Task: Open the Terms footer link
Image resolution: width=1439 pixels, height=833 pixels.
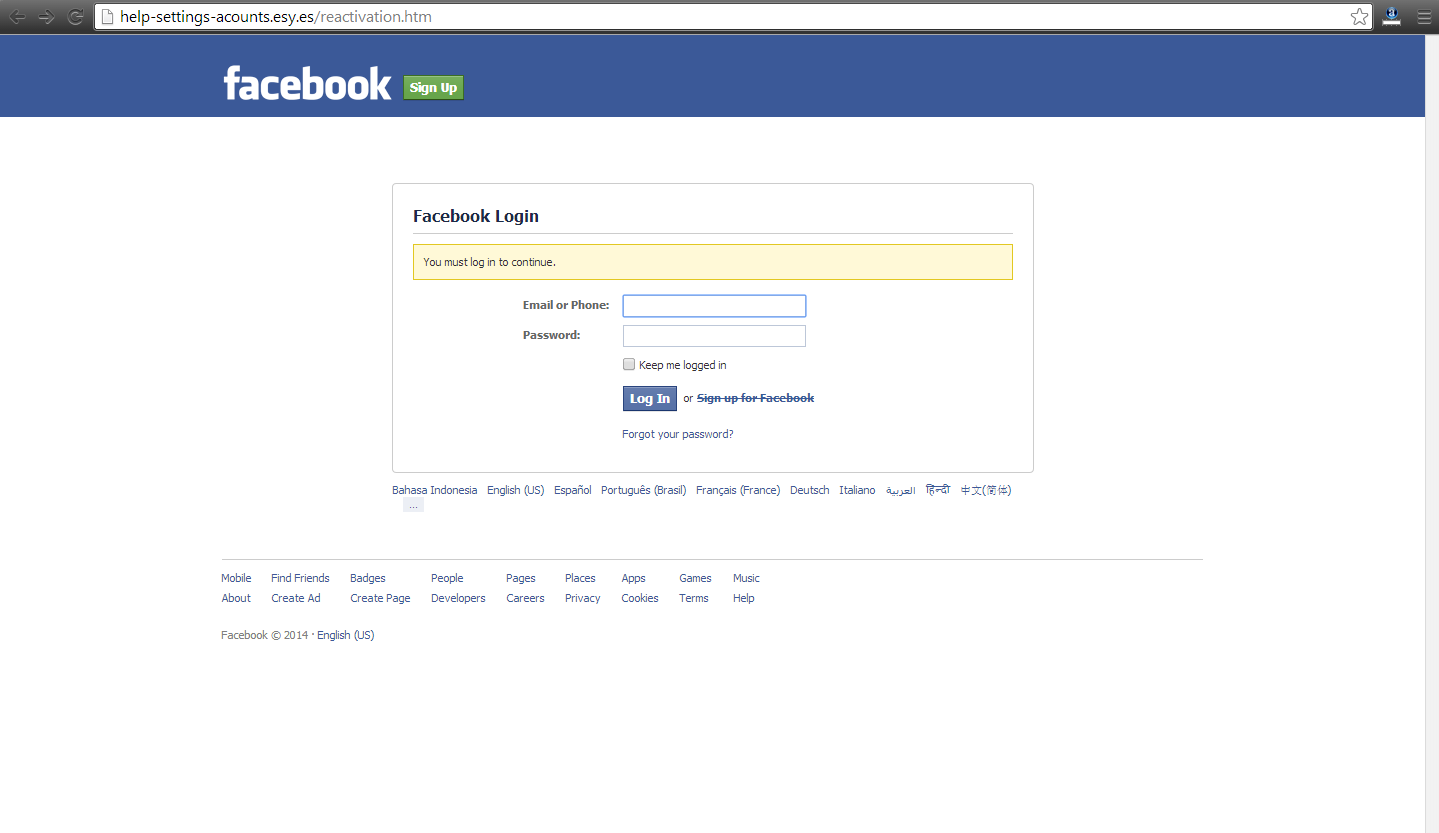Action: click(x=694, y=598)
